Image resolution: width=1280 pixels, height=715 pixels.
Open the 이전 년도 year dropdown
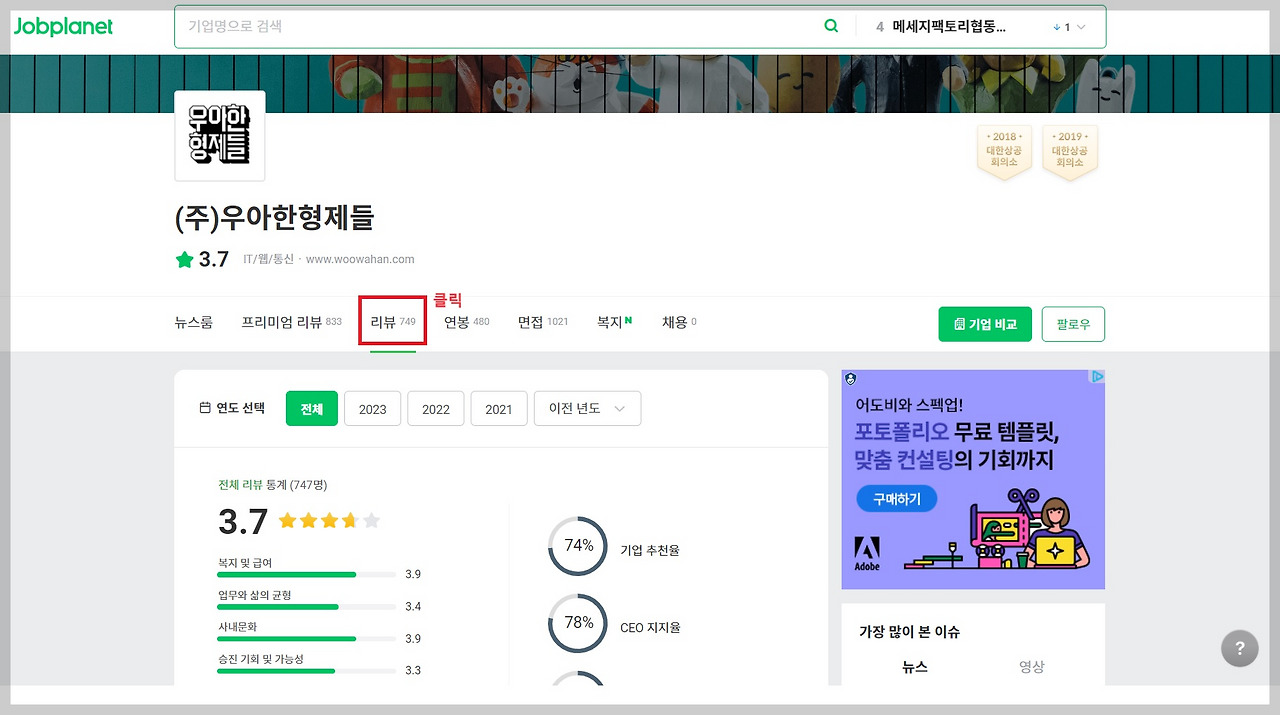point(587,408)
